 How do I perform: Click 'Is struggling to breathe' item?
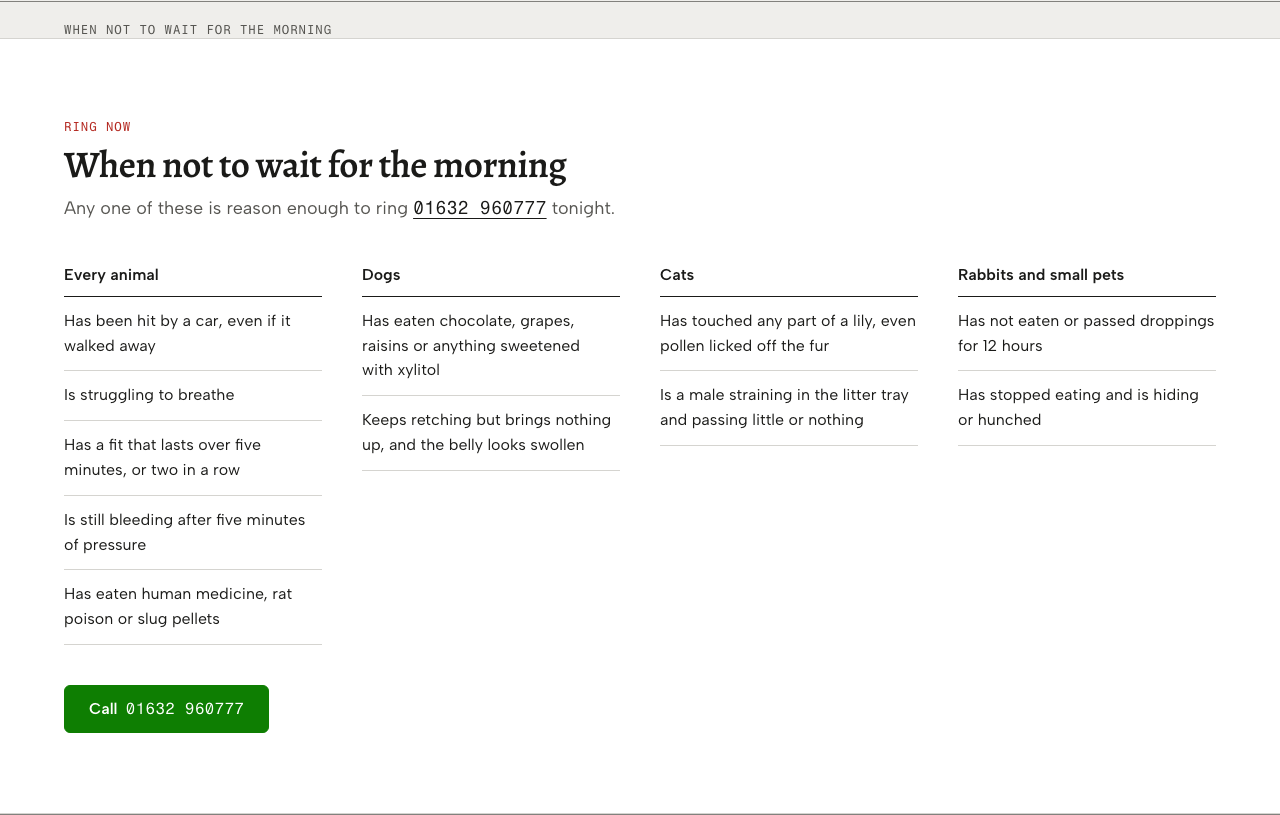pyautogui.click(x=193, y=396)
